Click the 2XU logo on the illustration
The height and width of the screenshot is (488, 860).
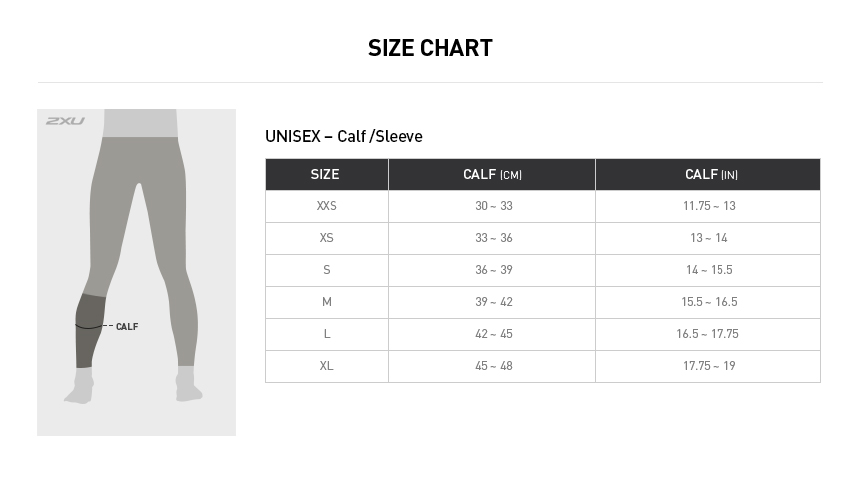coord(65,121)
